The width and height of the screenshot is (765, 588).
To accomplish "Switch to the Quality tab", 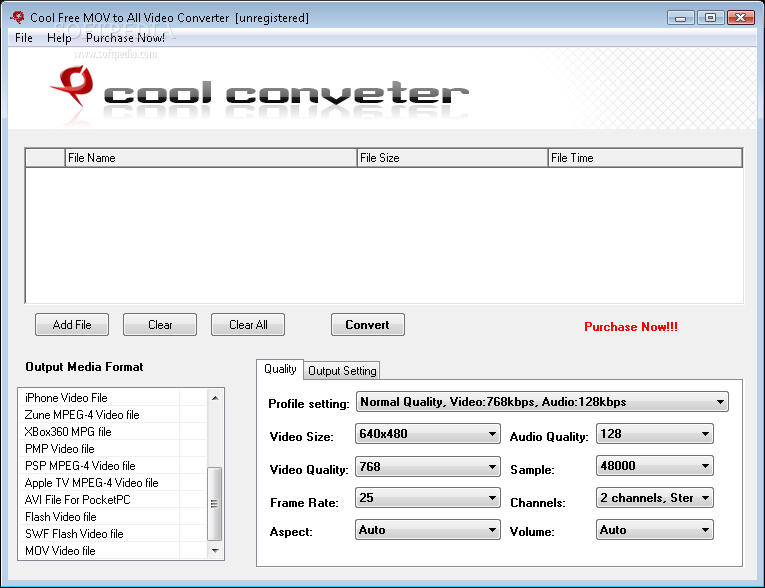I will tap(280, 369).
